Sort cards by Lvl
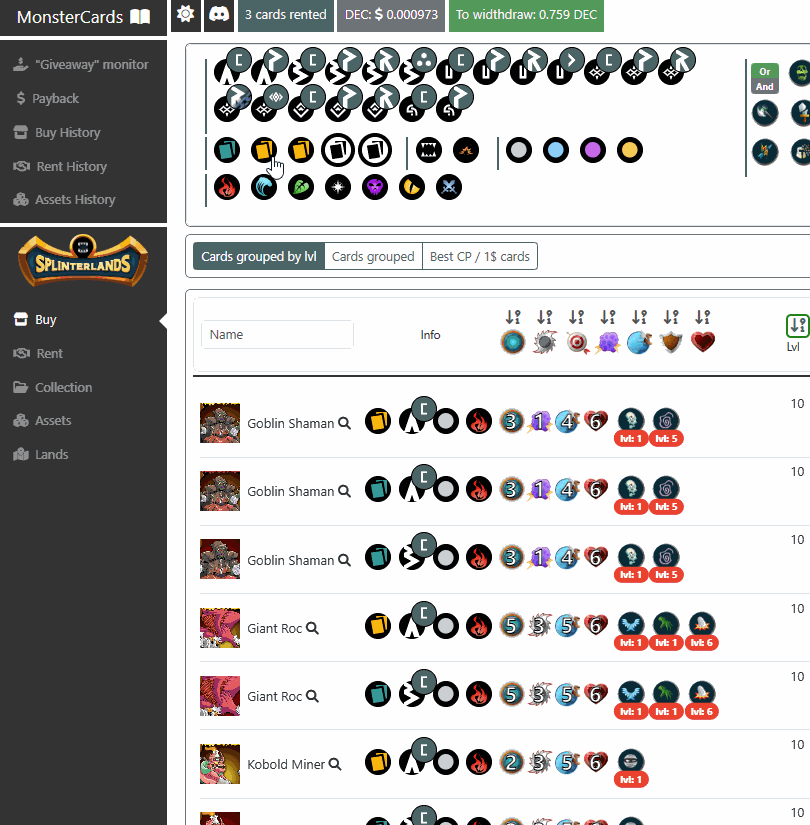810x825 pixels. (x=797, y=326)
